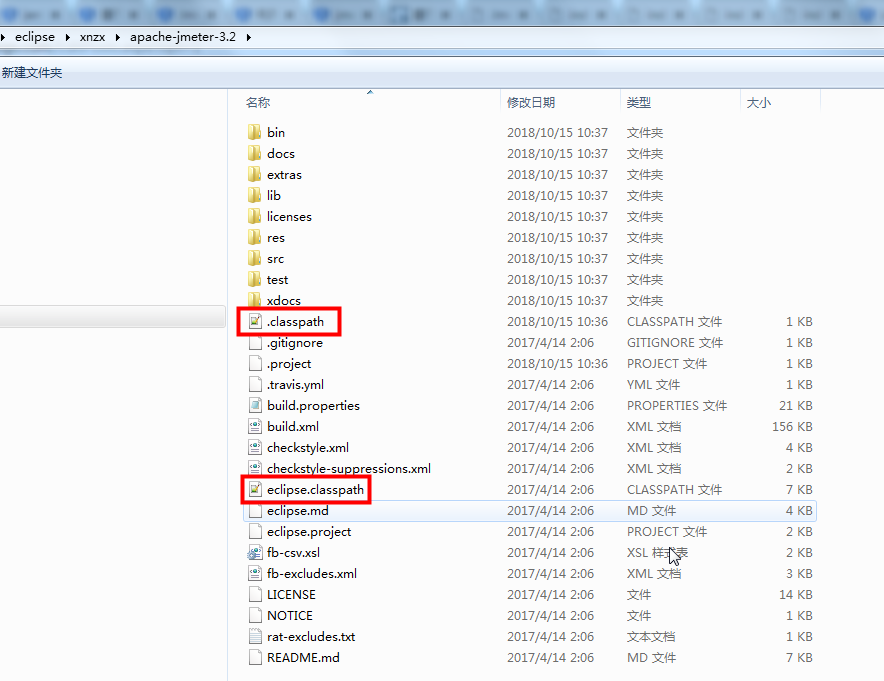
Task: Open the docs folder icon
Action: (x=254, y=153)
